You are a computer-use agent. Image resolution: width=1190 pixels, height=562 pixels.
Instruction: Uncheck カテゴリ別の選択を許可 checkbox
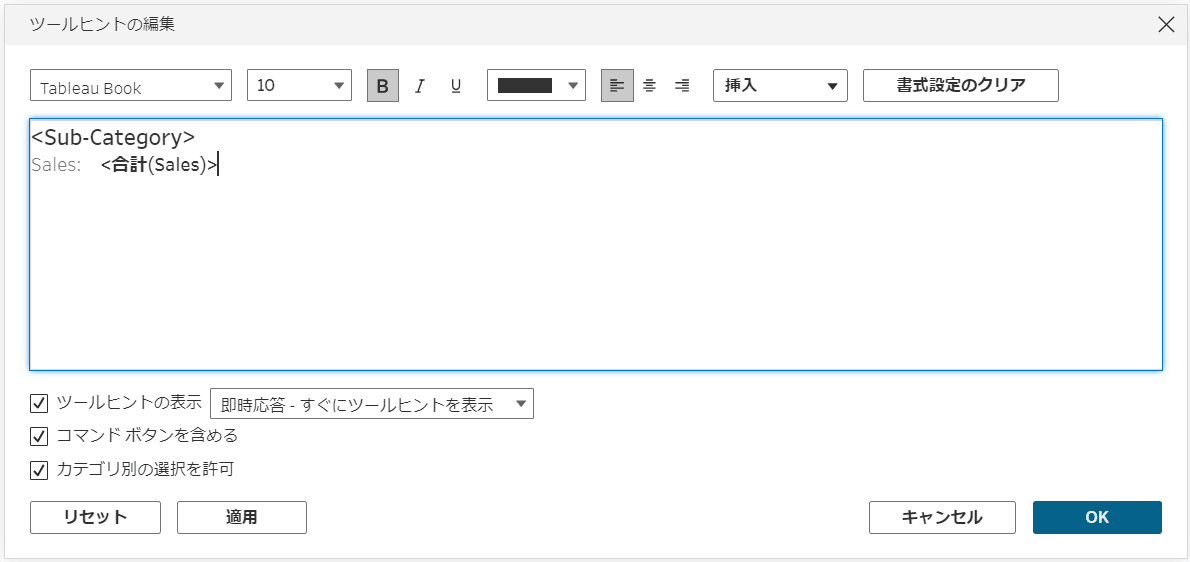tap(39, 470)
